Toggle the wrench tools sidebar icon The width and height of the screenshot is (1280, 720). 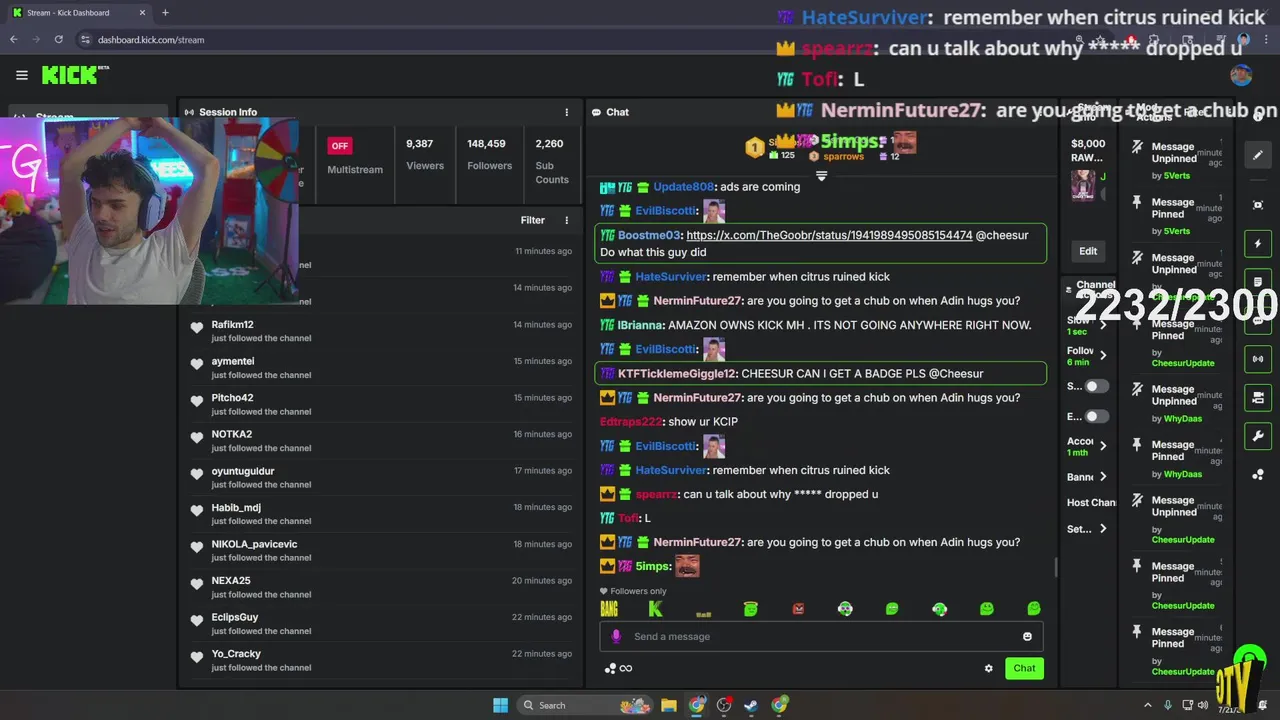coord(1258,436)
